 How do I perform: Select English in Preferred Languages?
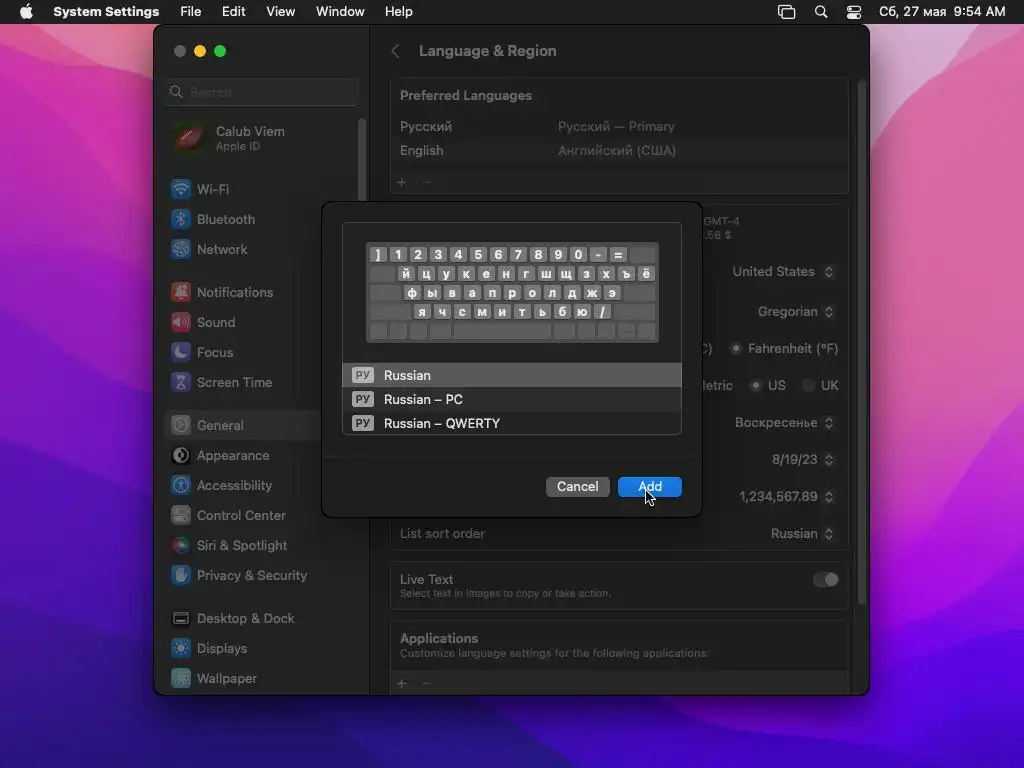(619, 150)
